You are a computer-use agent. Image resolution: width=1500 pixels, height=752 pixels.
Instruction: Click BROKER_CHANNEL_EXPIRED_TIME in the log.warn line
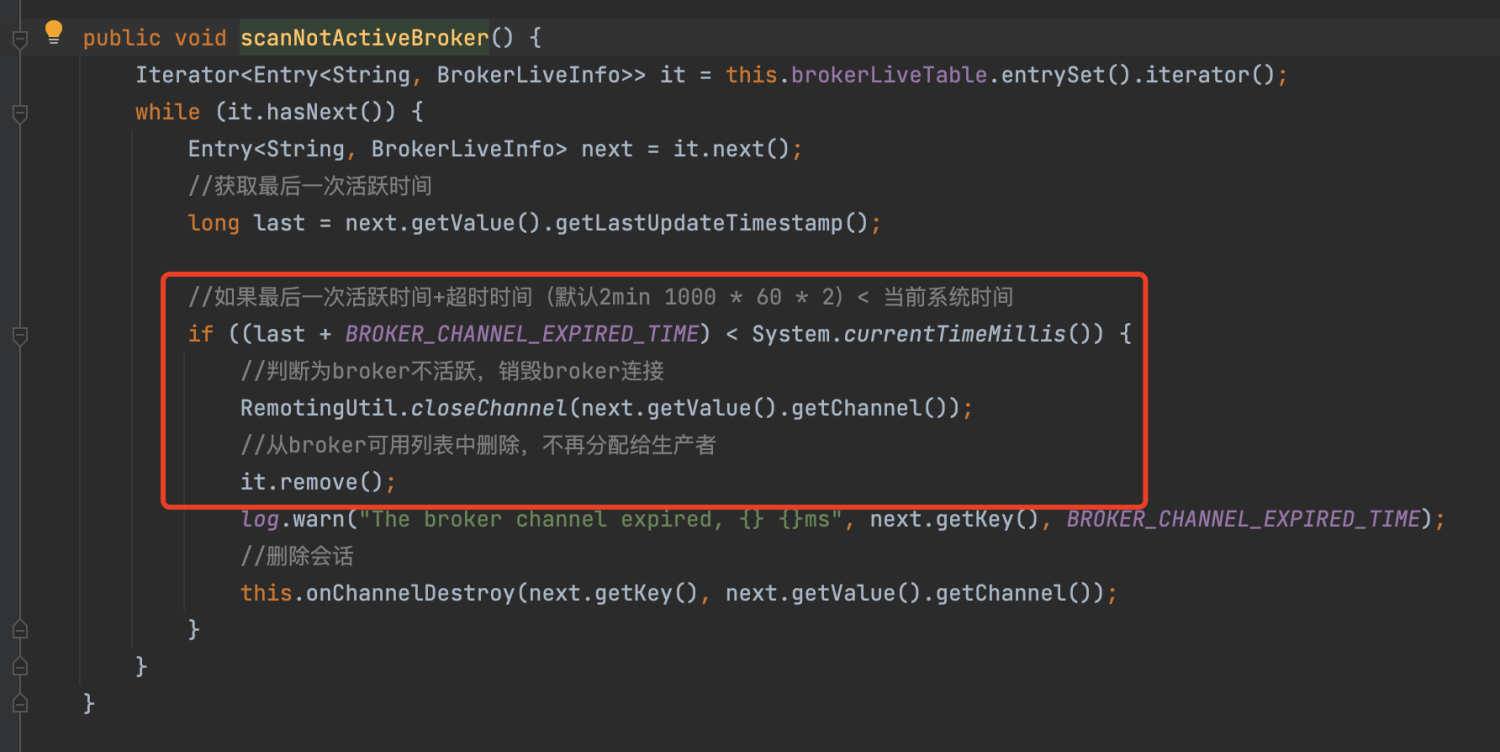pyautogui.click(x=1243, y=519)
